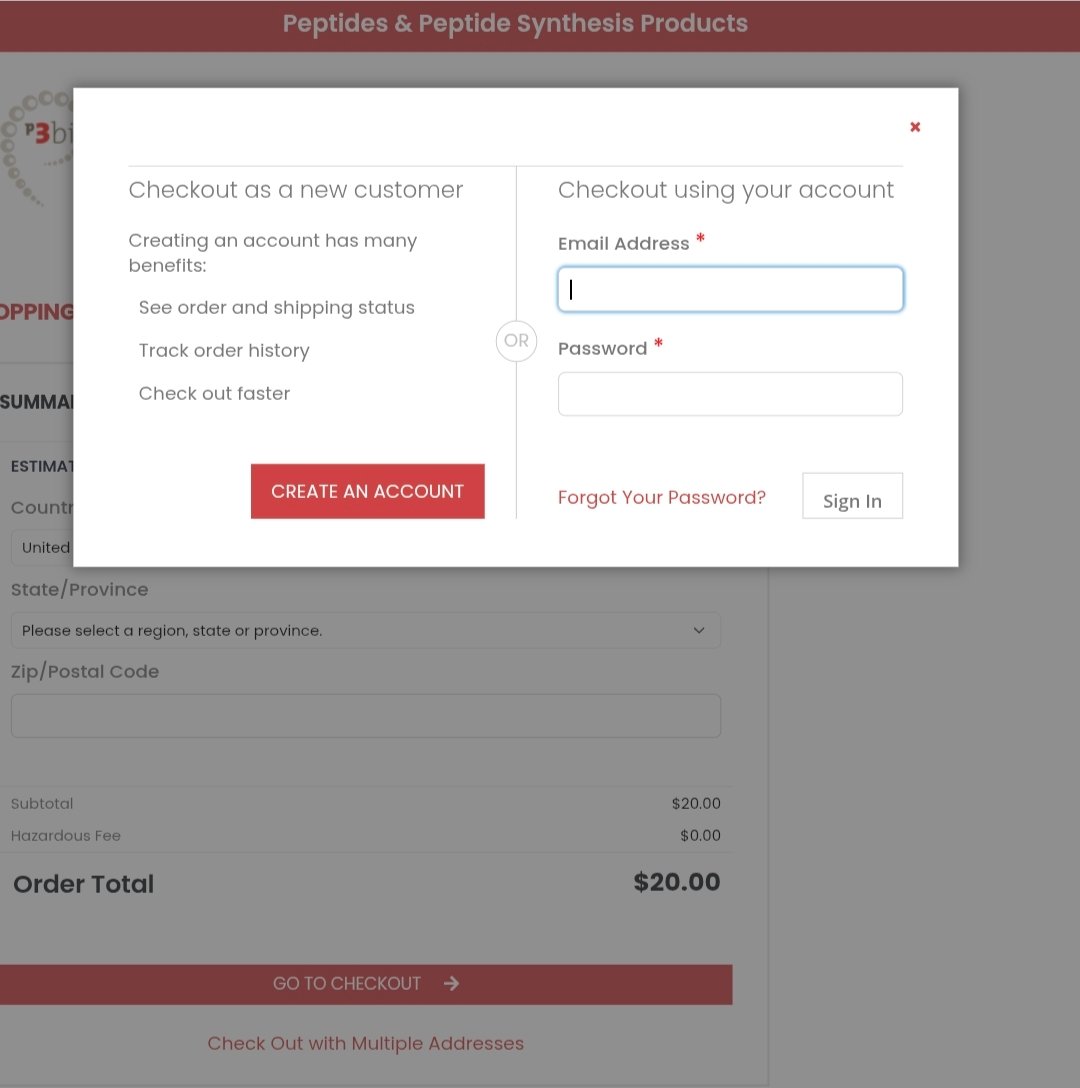Screen dimensions: 1080x1088
Task: Click the chevron arrow in State/Province selector
Action: 698,630
